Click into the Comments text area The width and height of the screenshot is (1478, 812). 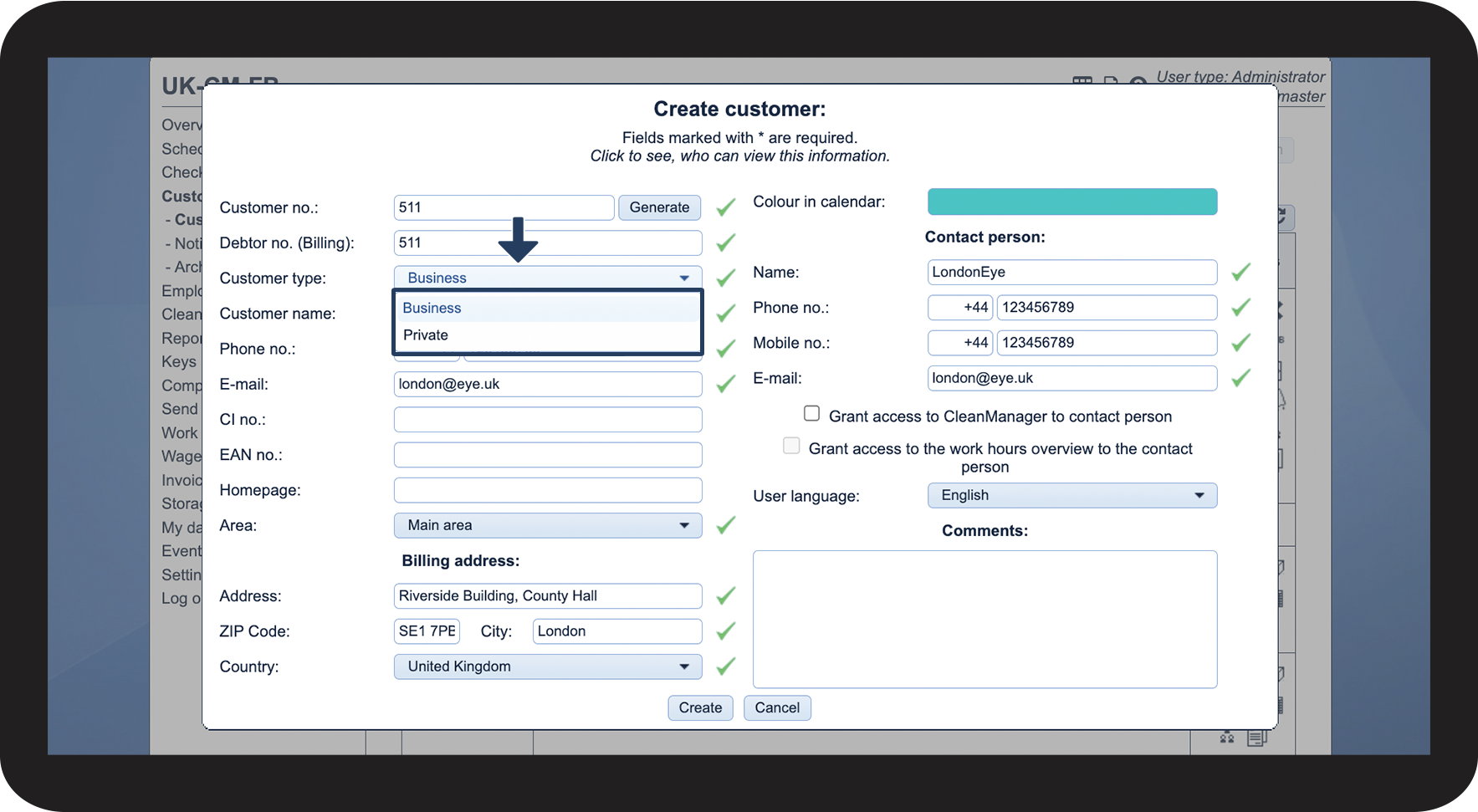point(984,619)
